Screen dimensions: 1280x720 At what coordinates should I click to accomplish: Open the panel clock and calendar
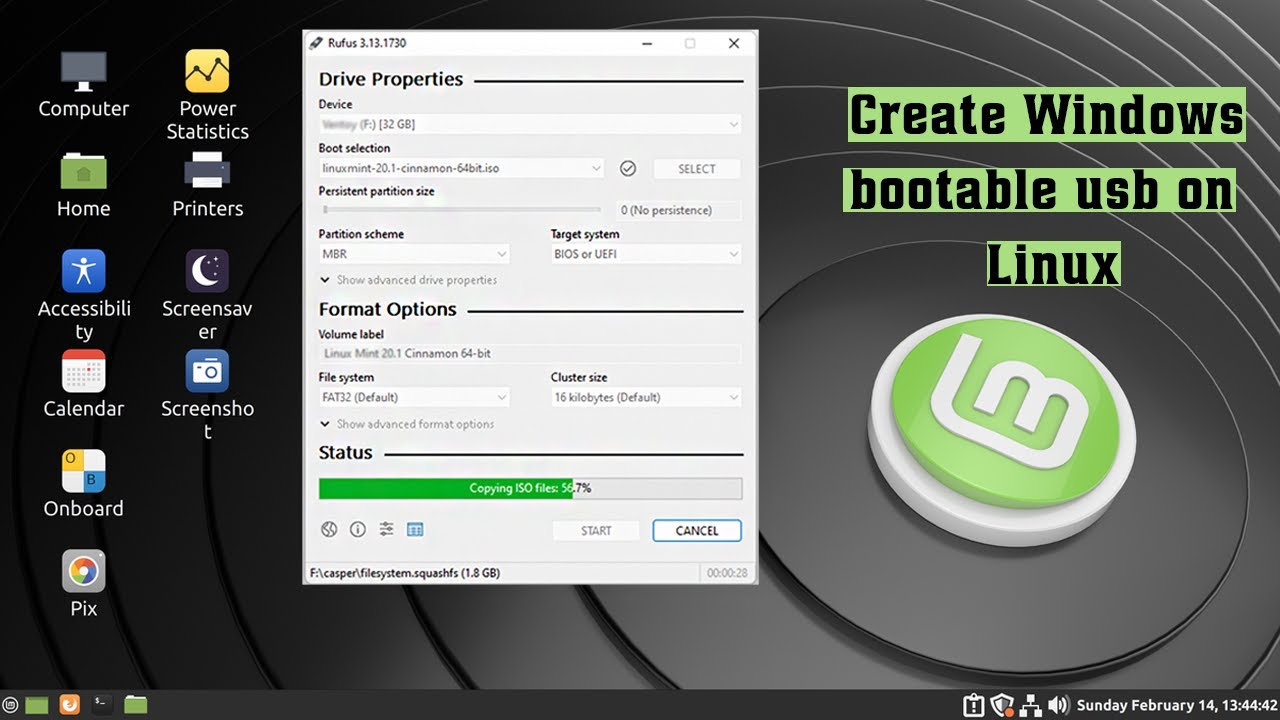1177,705
